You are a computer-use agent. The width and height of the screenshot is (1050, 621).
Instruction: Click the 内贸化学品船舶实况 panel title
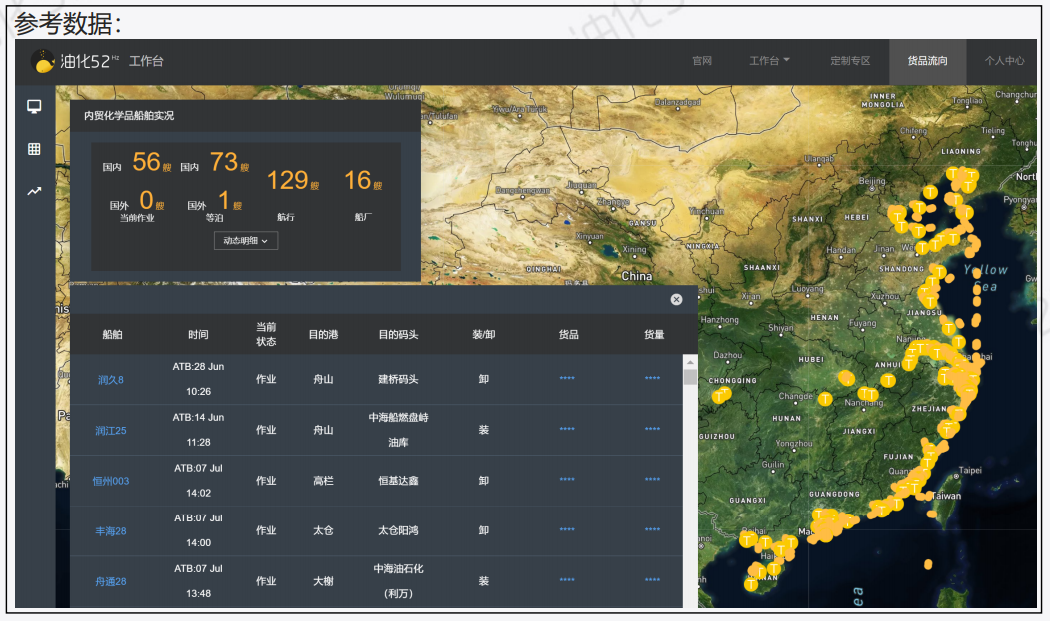coord(129,115)
